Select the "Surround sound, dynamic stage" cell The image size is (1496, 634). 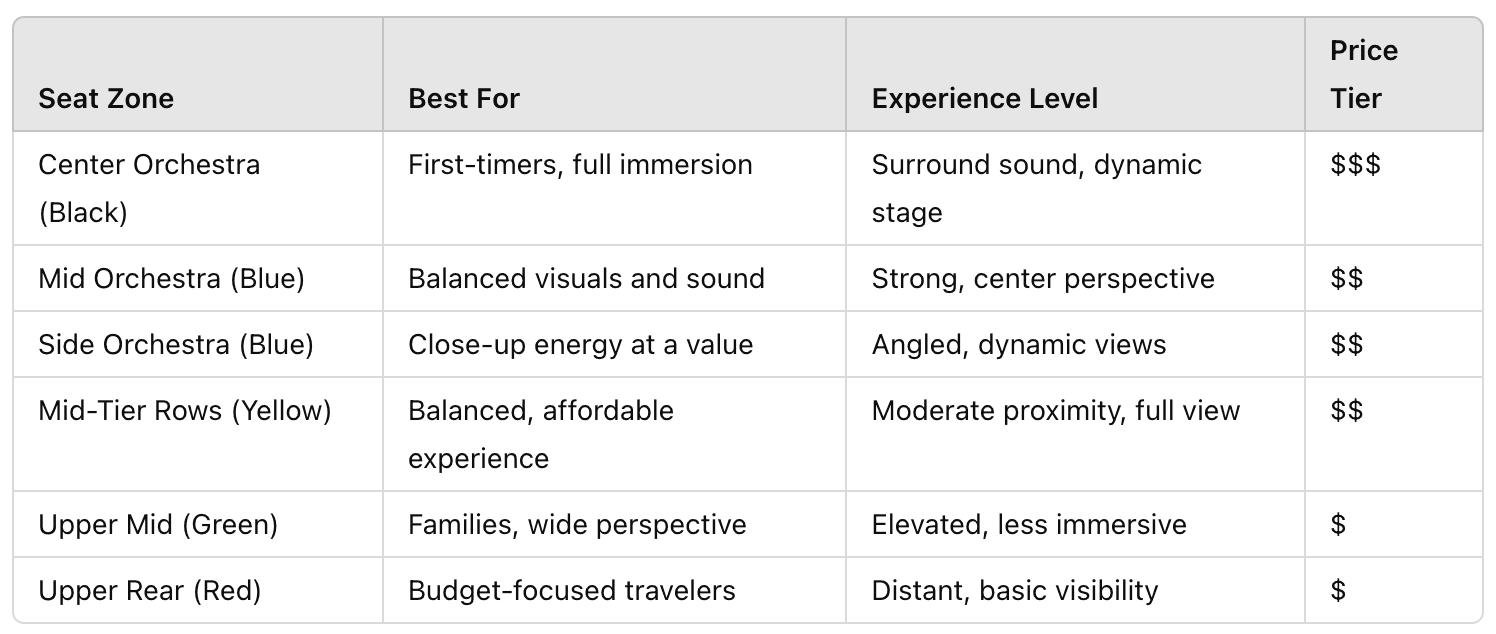coord(1037,188)
